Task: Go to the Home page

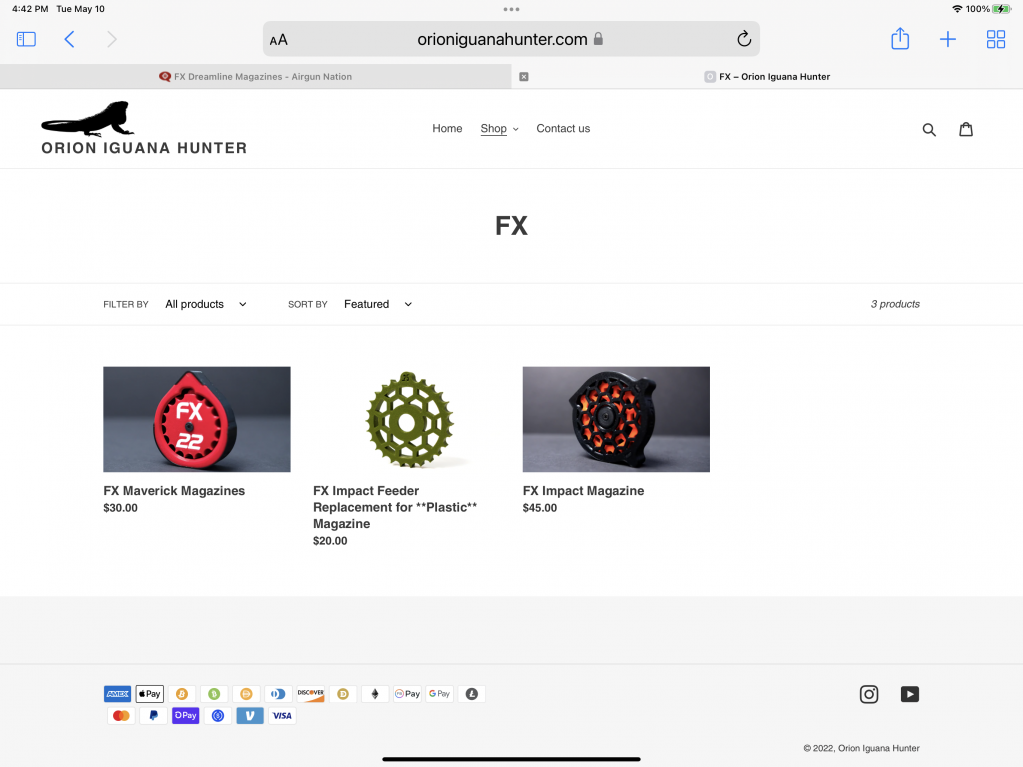Action: coord(447,128)
